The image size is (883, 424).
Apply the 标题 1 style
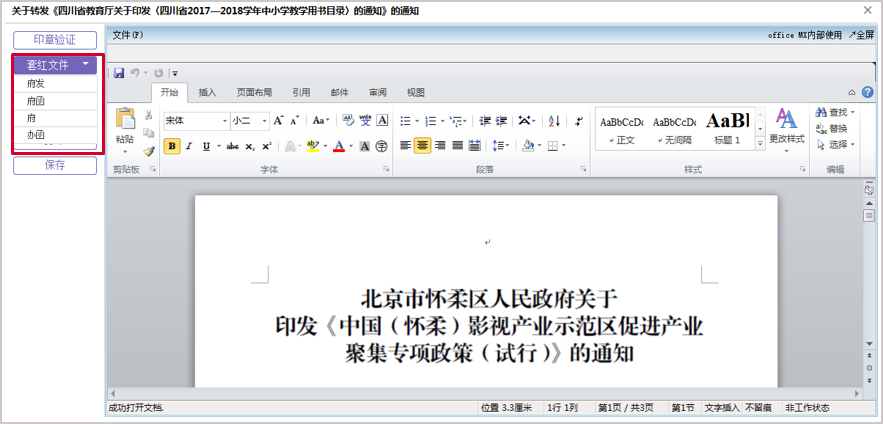point(727,129)
